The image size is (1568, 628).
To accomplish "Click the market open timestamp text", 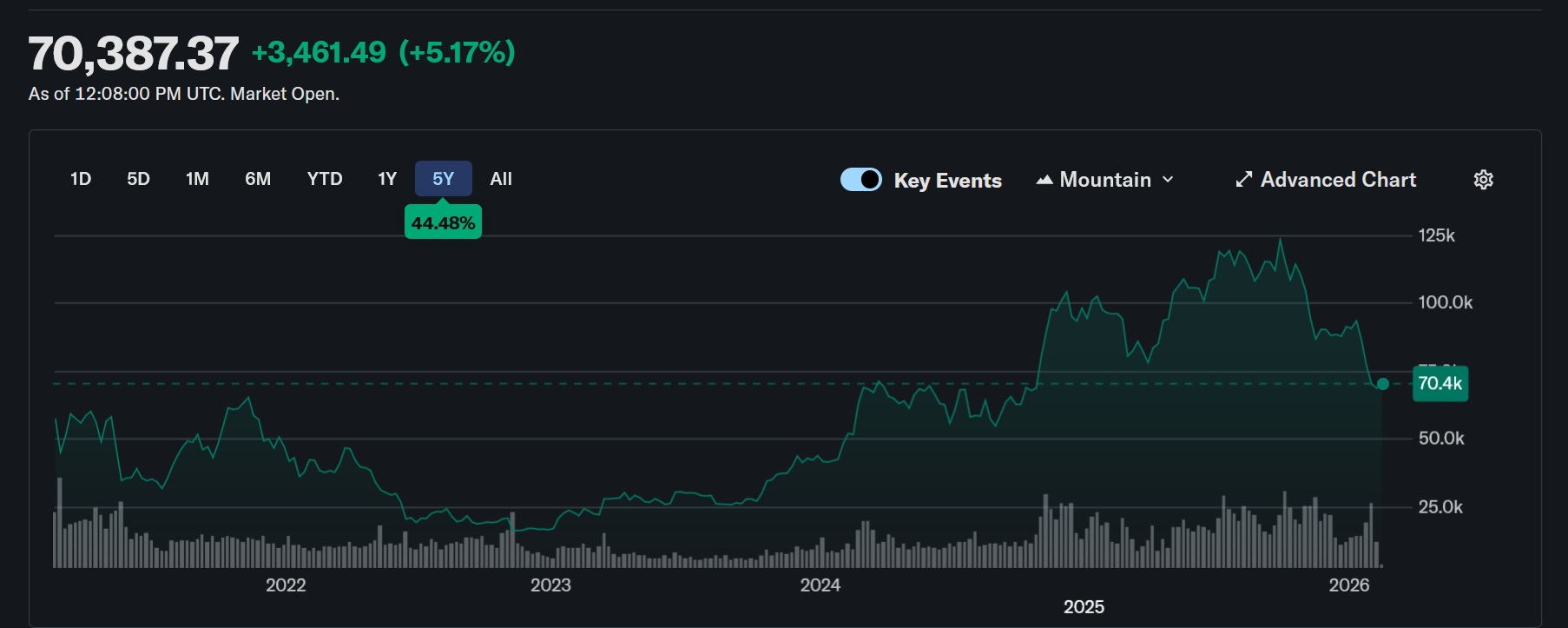I will pyautogui.click(x=184, y=94).
